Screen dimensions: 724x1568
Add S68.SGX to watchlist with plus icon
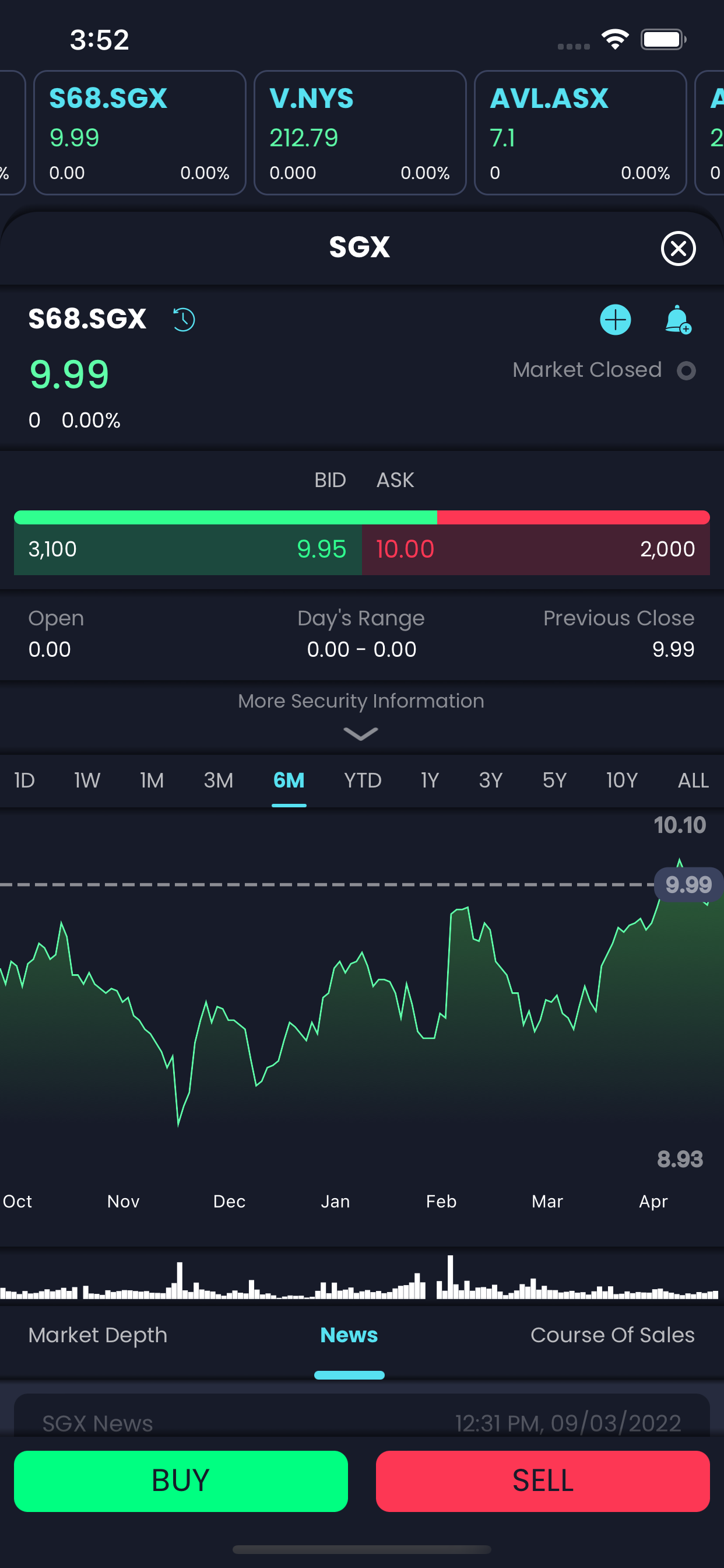click(x=615, y=320)
